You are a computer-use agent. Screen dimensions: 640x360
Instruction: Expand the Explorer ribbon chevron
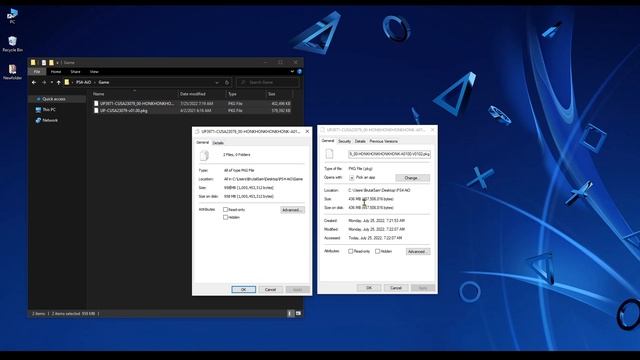click(x=292, y=71)
